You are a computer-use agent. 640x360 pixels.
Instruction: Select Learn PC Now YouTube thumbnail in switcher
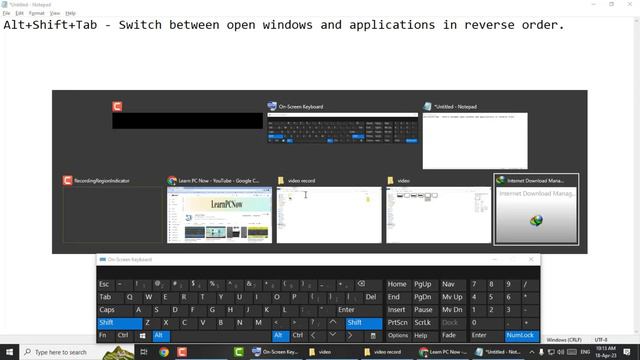coord(219,215)
